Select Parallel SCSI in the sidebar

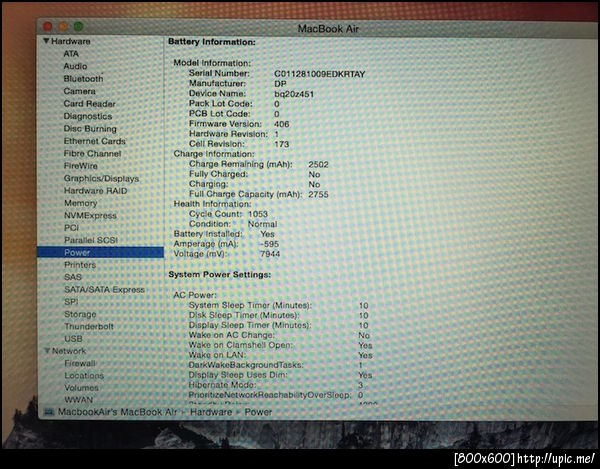click(91, 240)
